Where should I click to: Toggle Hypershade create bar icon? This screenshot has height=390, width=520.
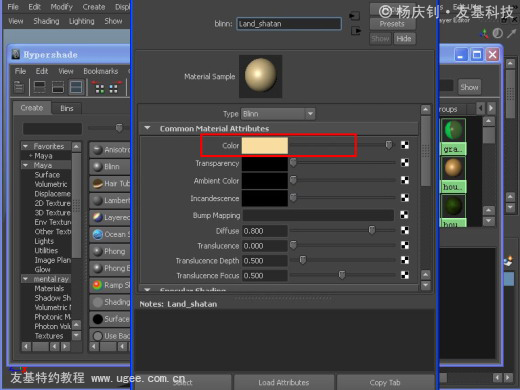click(x=19, y=87)
